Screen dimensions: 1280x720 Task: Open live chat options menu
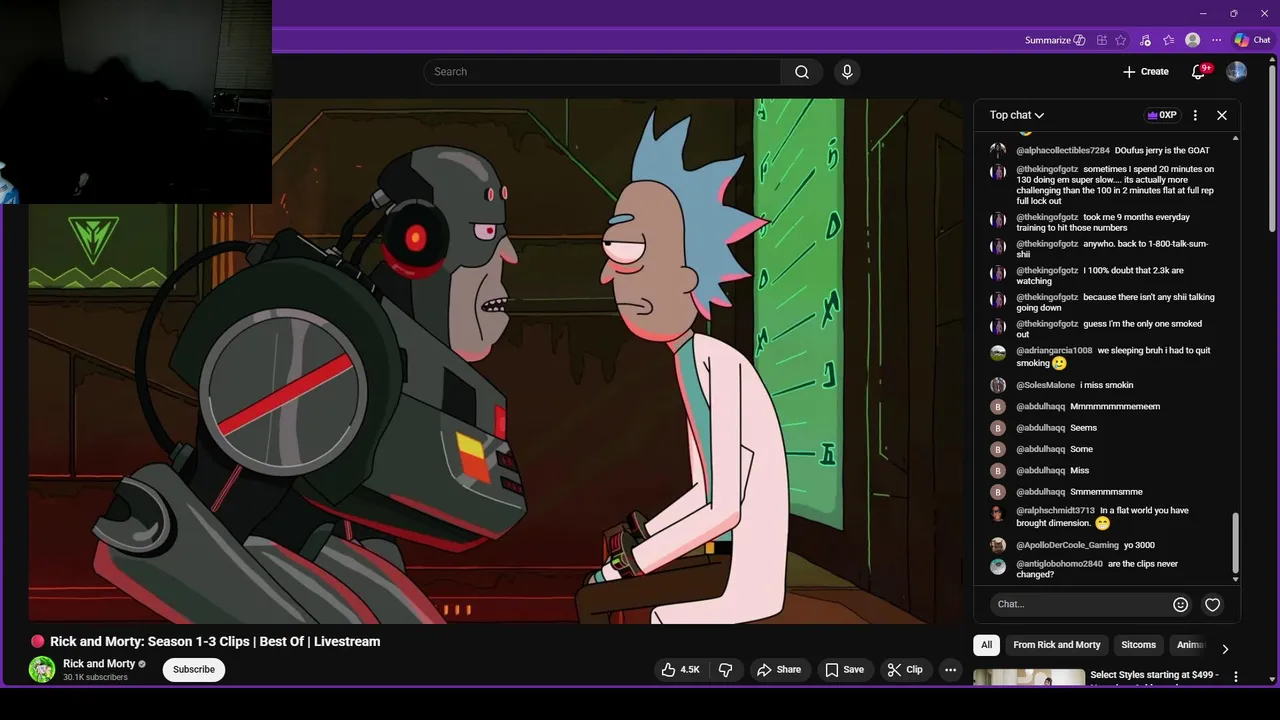(1195, 115)
